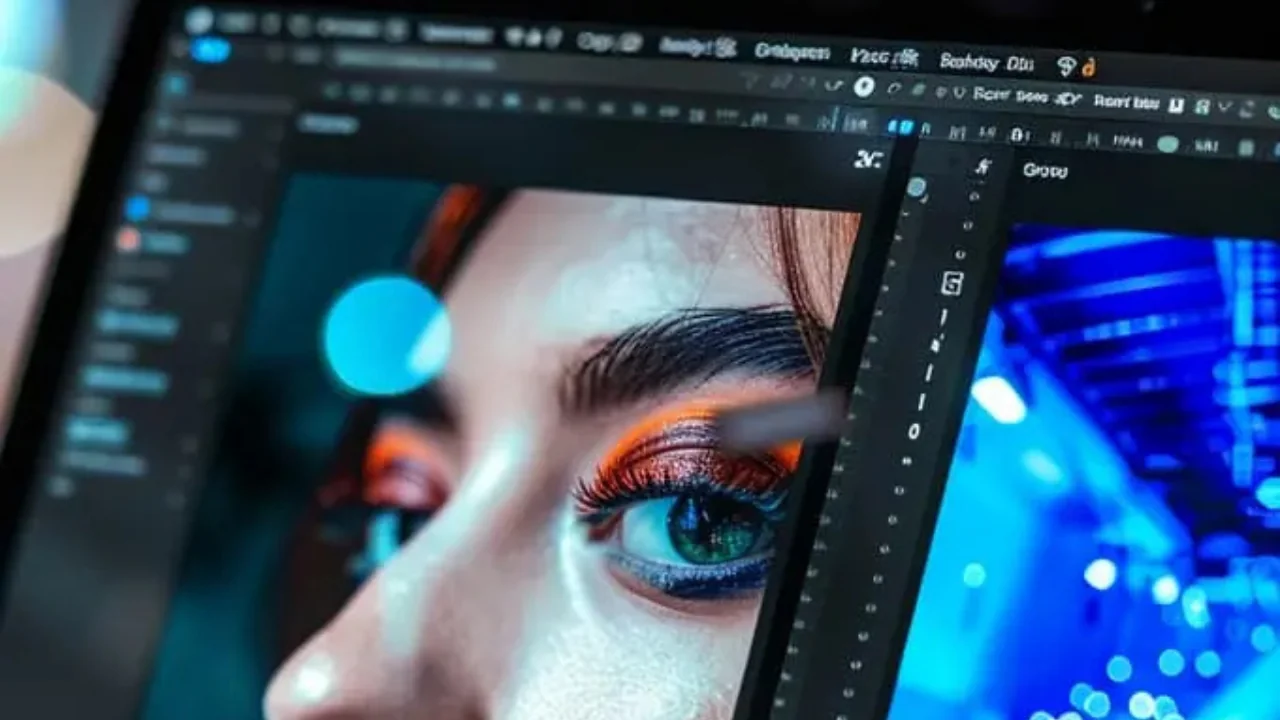
Task: Click the highlighted blue icon in the toolbar
Action: (901, 127)
